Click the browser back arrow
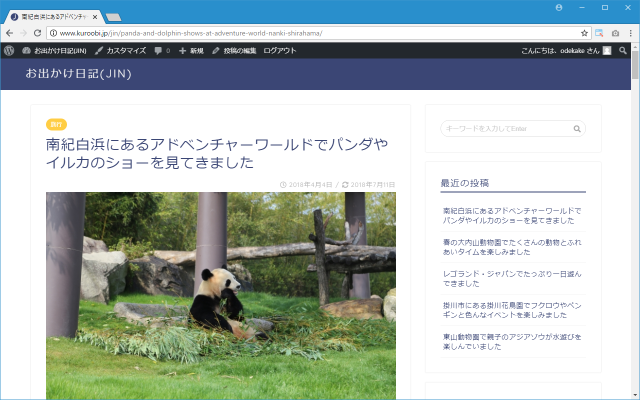The width and height of the screenshot is (640, 400). click(x=9, y=33)
